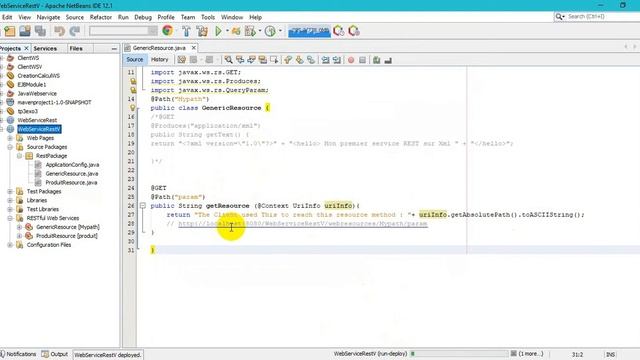
Task: Click Stop Macro Recording icon
Action: tap(362, 60)
